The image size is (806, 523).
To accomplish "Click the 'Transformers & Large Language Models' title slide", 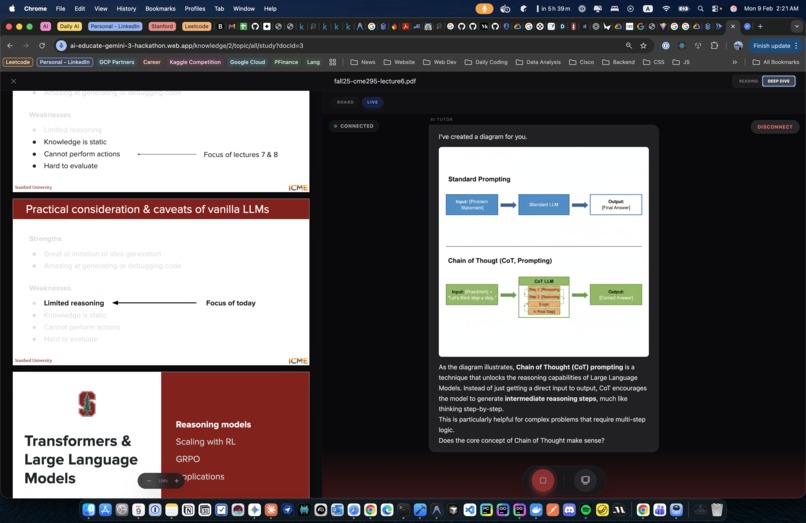I will click(161, 435).
